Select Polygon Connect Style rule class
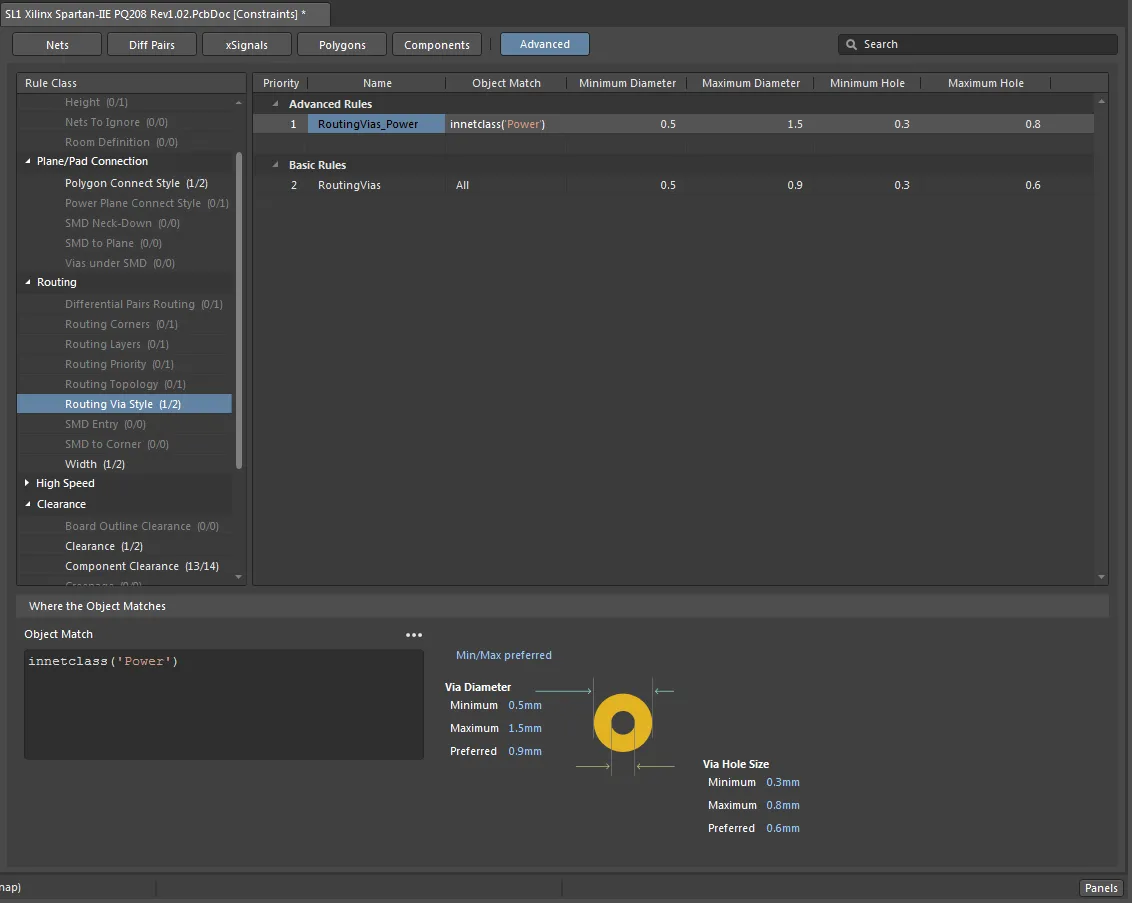1132x903 pixels. click(136, 183)
